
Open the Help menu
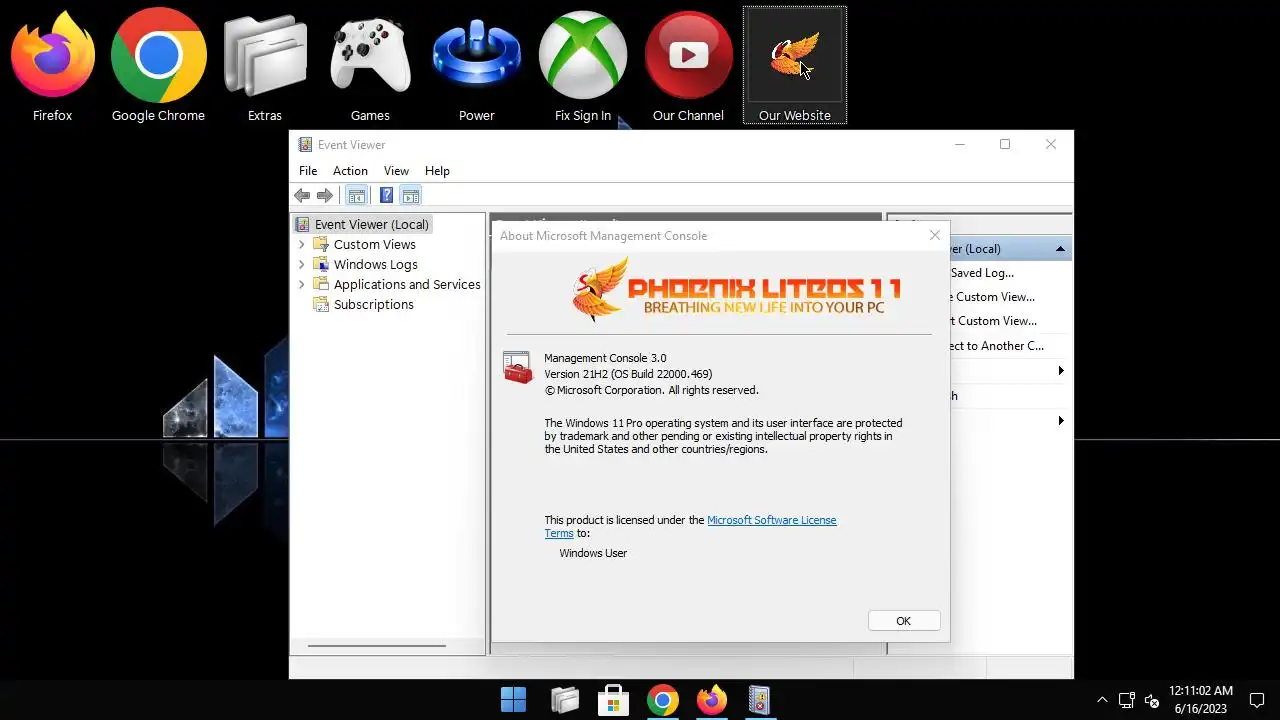click(437, 171)
